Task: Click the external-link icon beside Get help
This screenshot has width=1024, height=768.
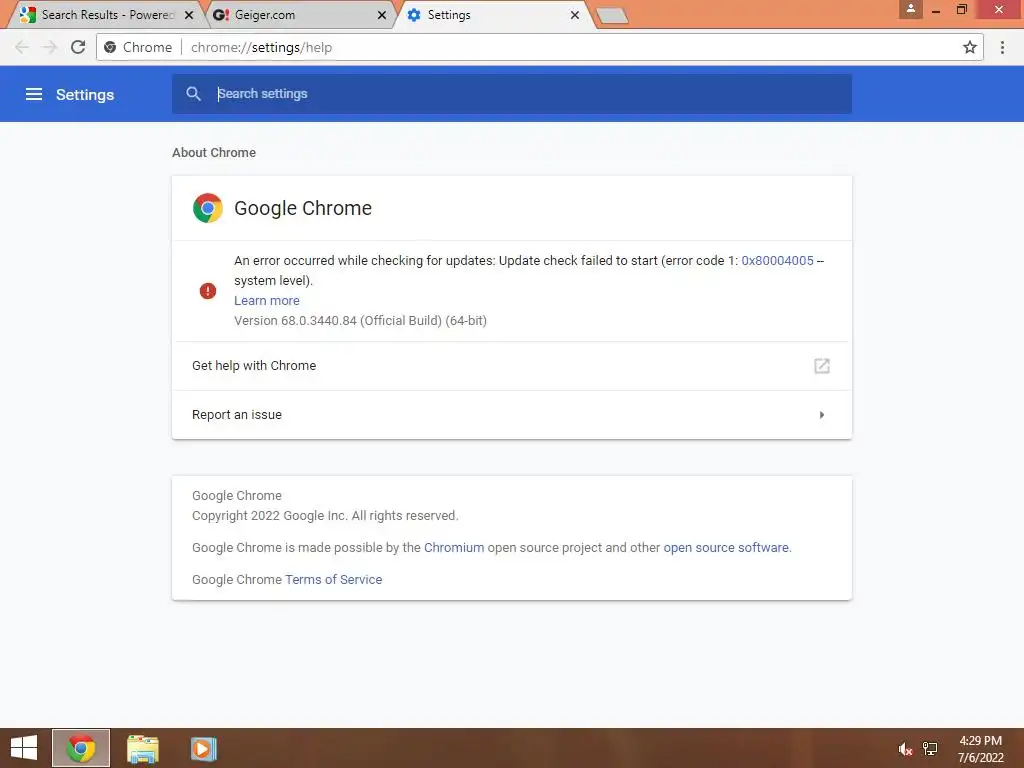Action: coord(822,366)
